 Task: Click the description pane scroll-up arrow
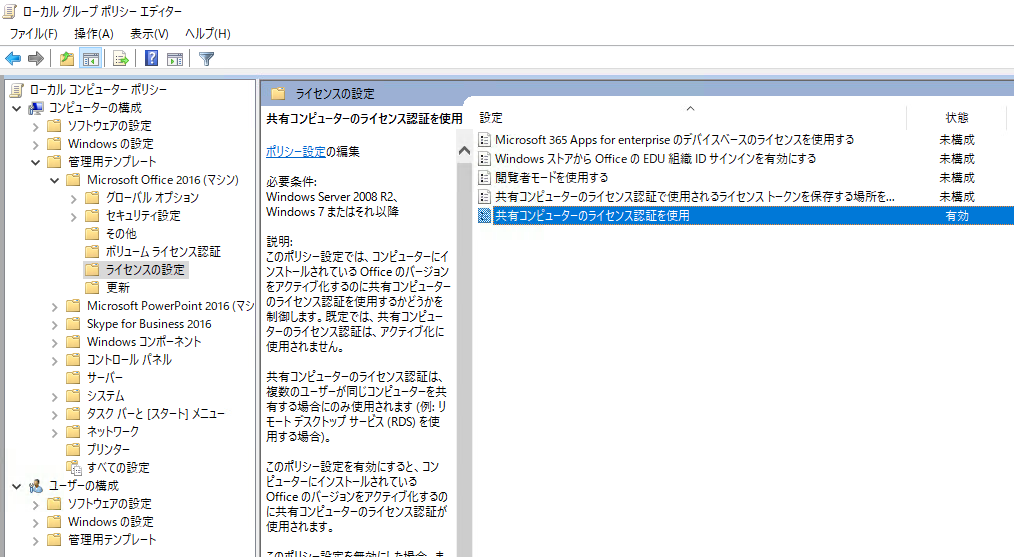pyautogui.click(x=464, y=151)
